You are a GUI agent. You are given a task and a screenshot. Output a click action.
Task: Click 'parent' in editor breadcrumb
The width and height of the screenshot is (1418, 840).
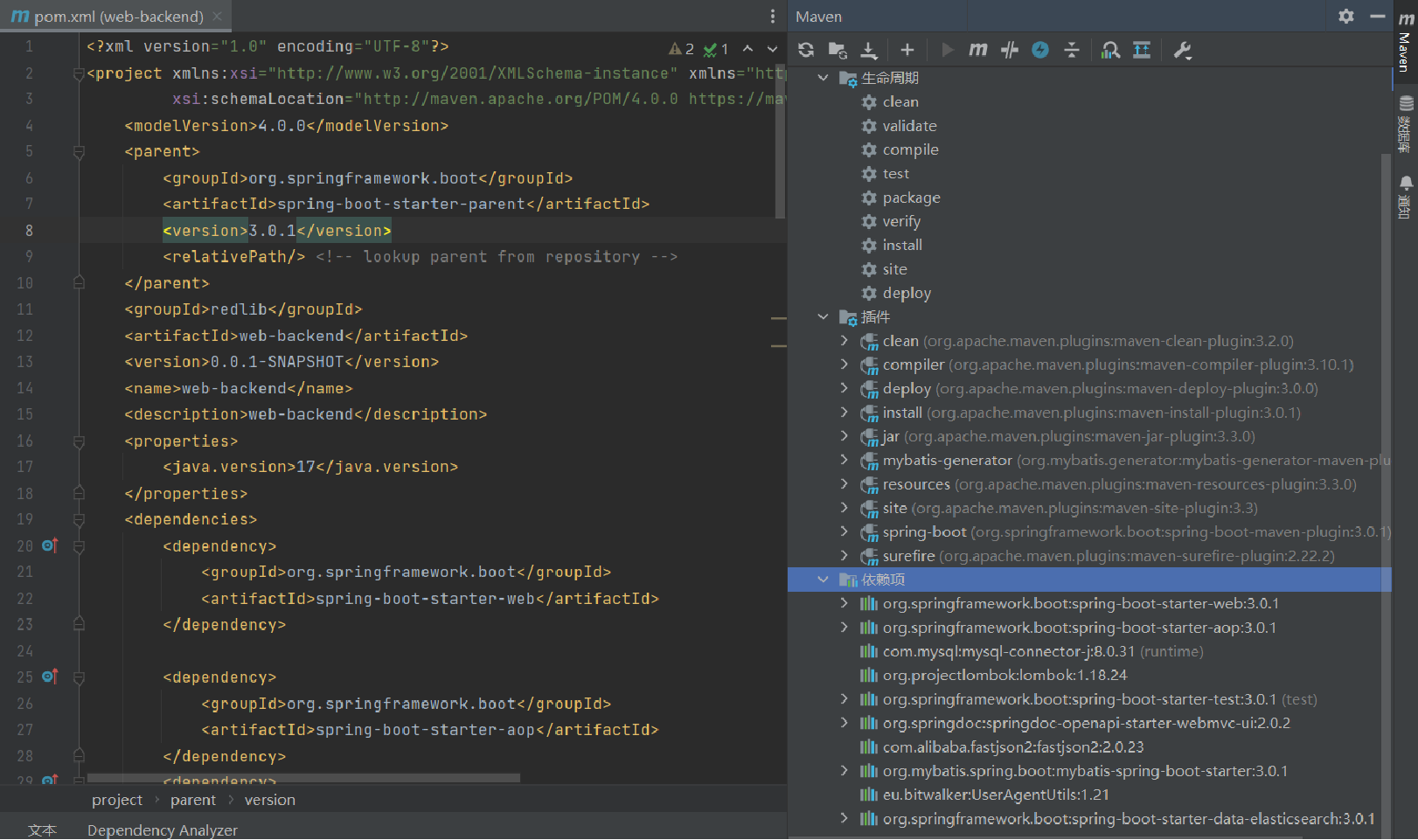(x=193, y=800)
